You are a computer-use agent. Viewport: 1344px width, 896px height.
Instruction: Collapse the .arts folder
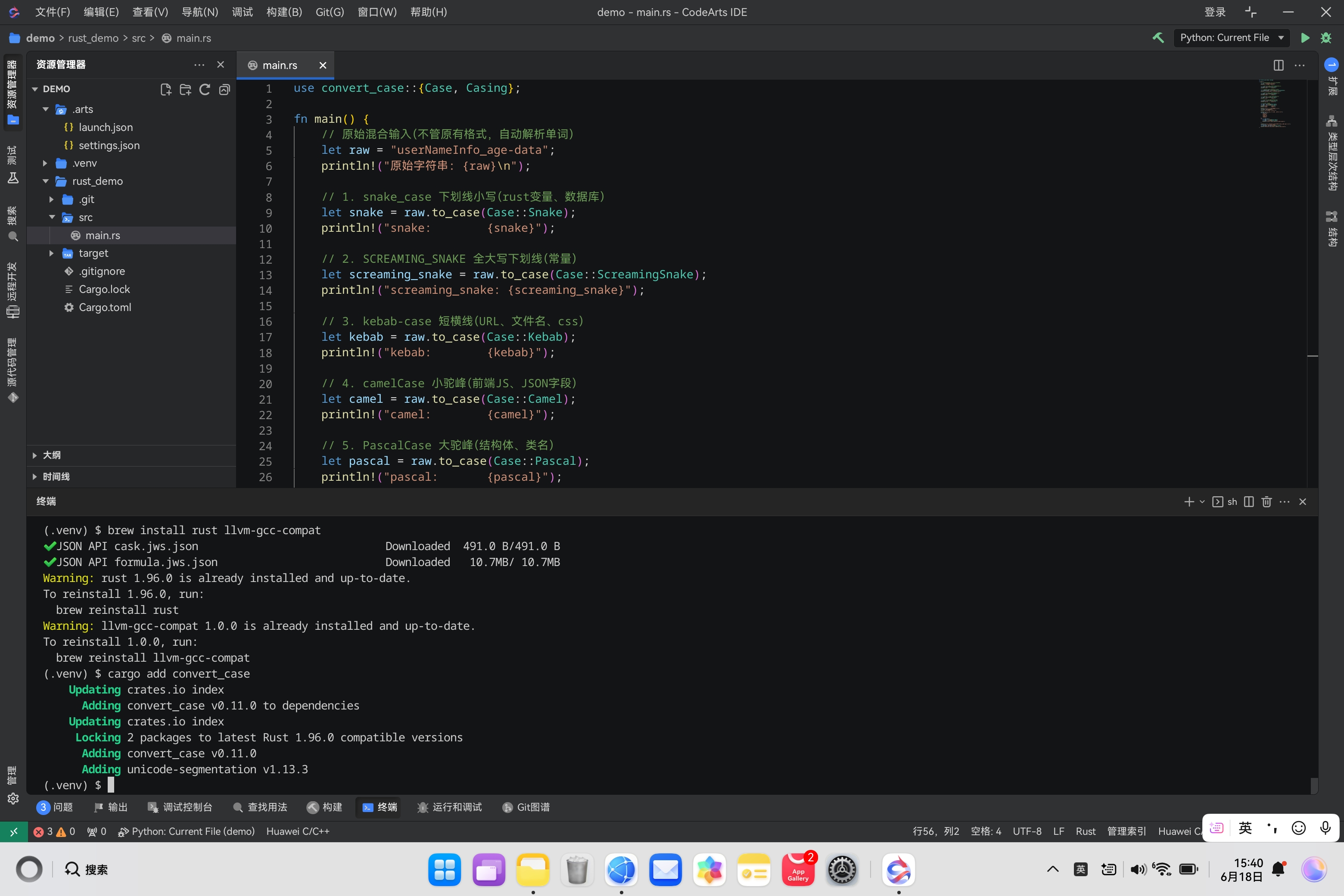[x=46, y=109]
